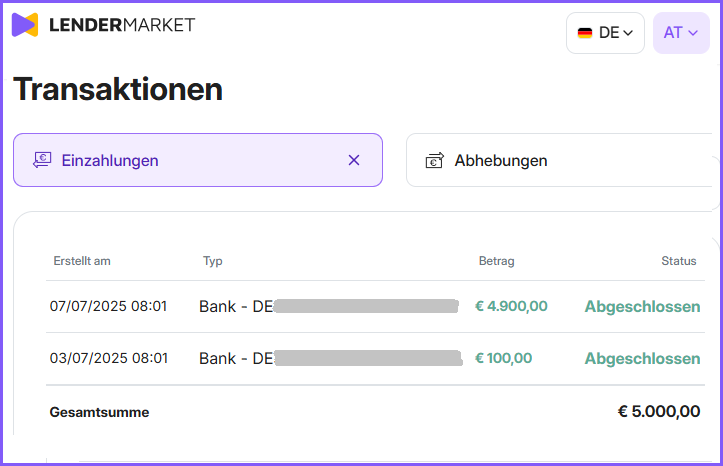This screenshot has height=466, width=723.
Task: Click the Einzahlungen deposit icon
Action: tap(42, 160)
